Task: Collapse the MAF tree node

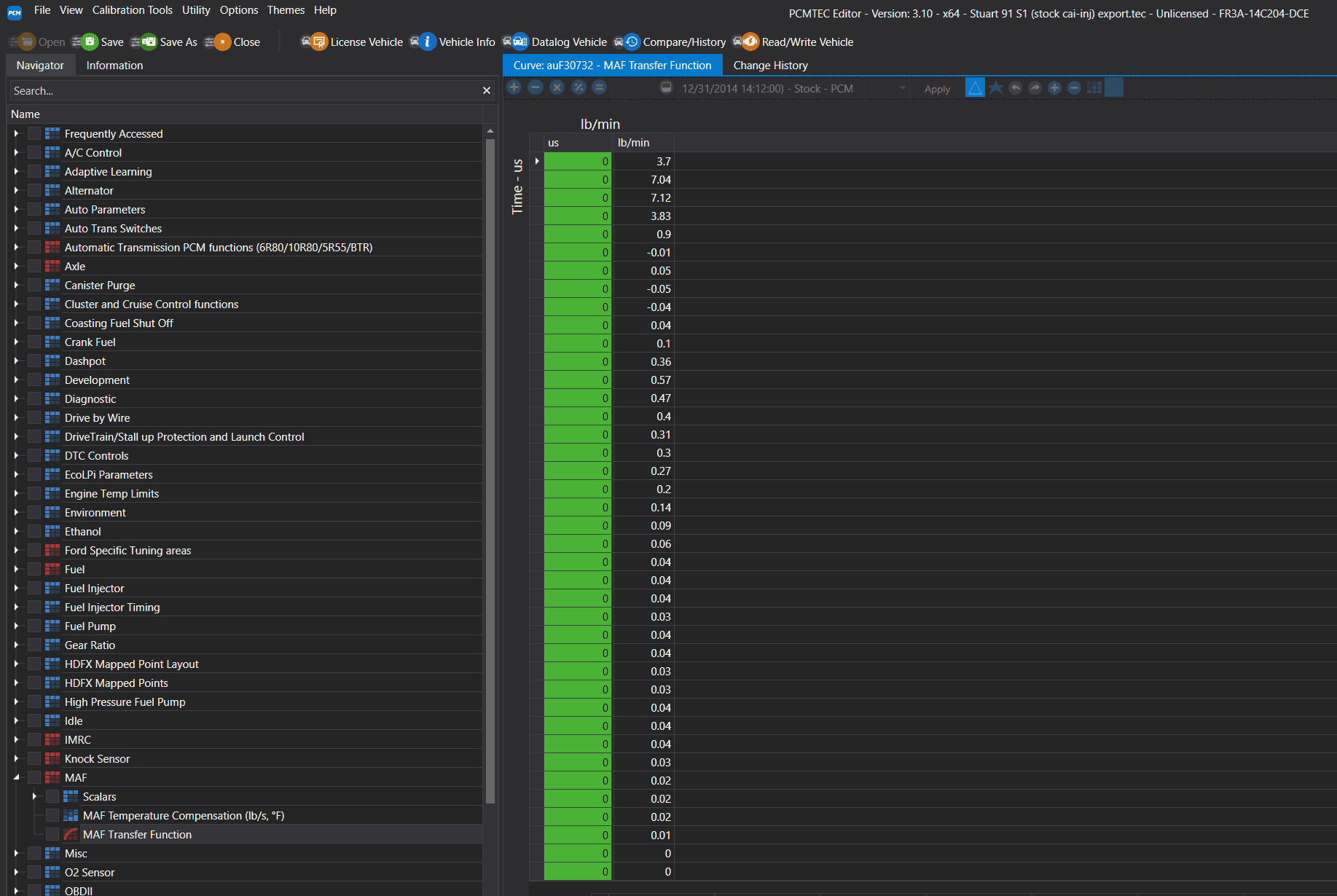Action: click(16, 777)
